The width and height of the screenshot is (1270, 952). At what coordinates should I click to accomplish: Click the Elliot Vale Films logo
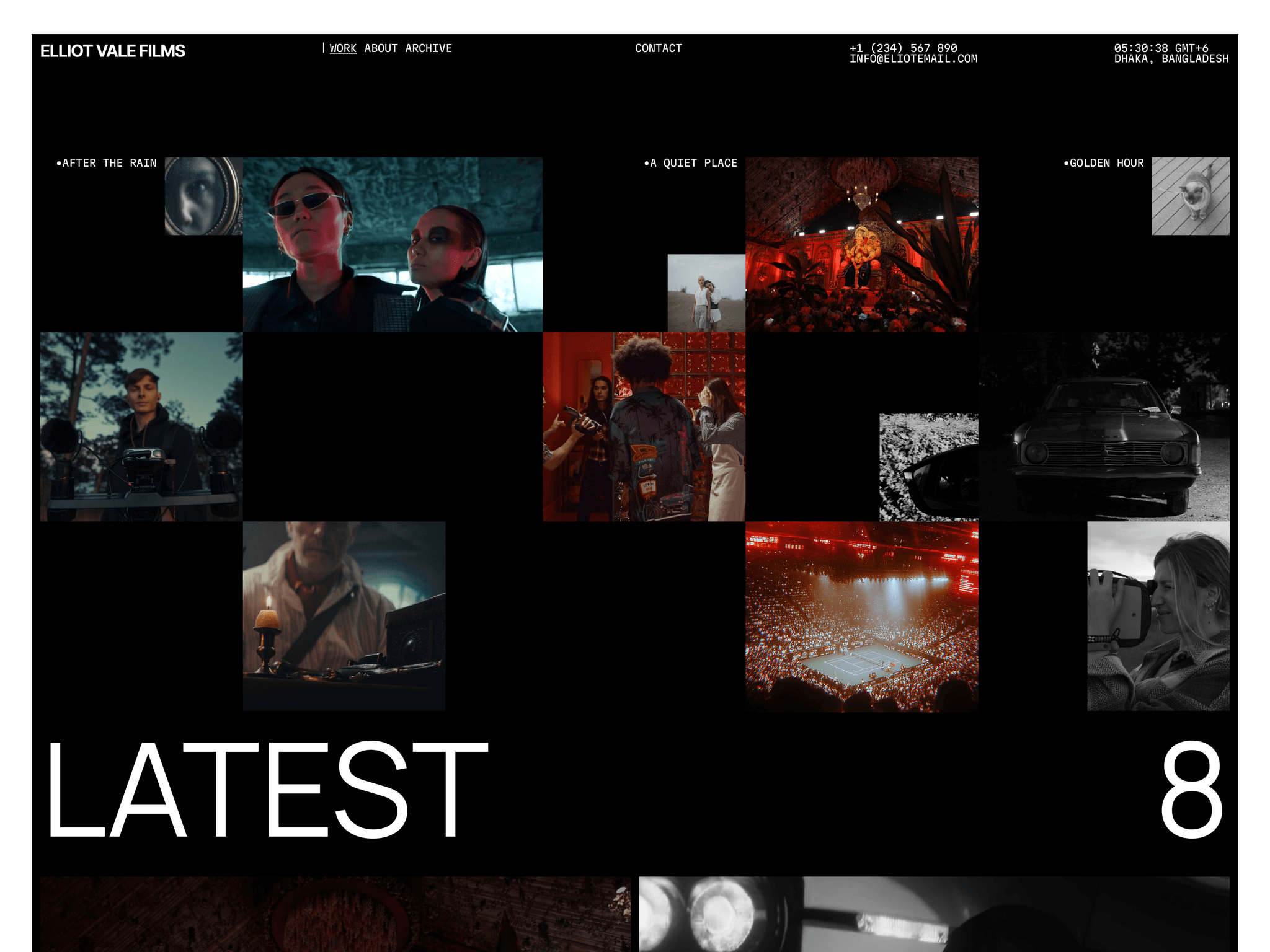pos(112,51)
